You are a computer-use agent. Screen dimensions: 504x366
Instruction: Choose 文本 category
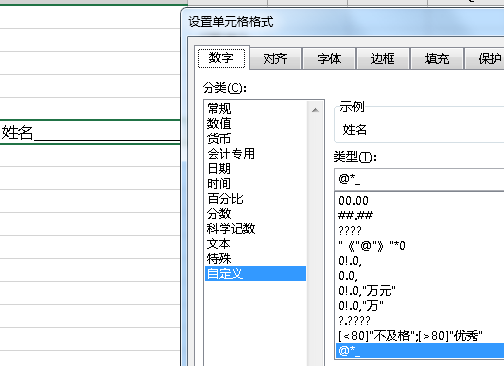[x=256, y=244]
